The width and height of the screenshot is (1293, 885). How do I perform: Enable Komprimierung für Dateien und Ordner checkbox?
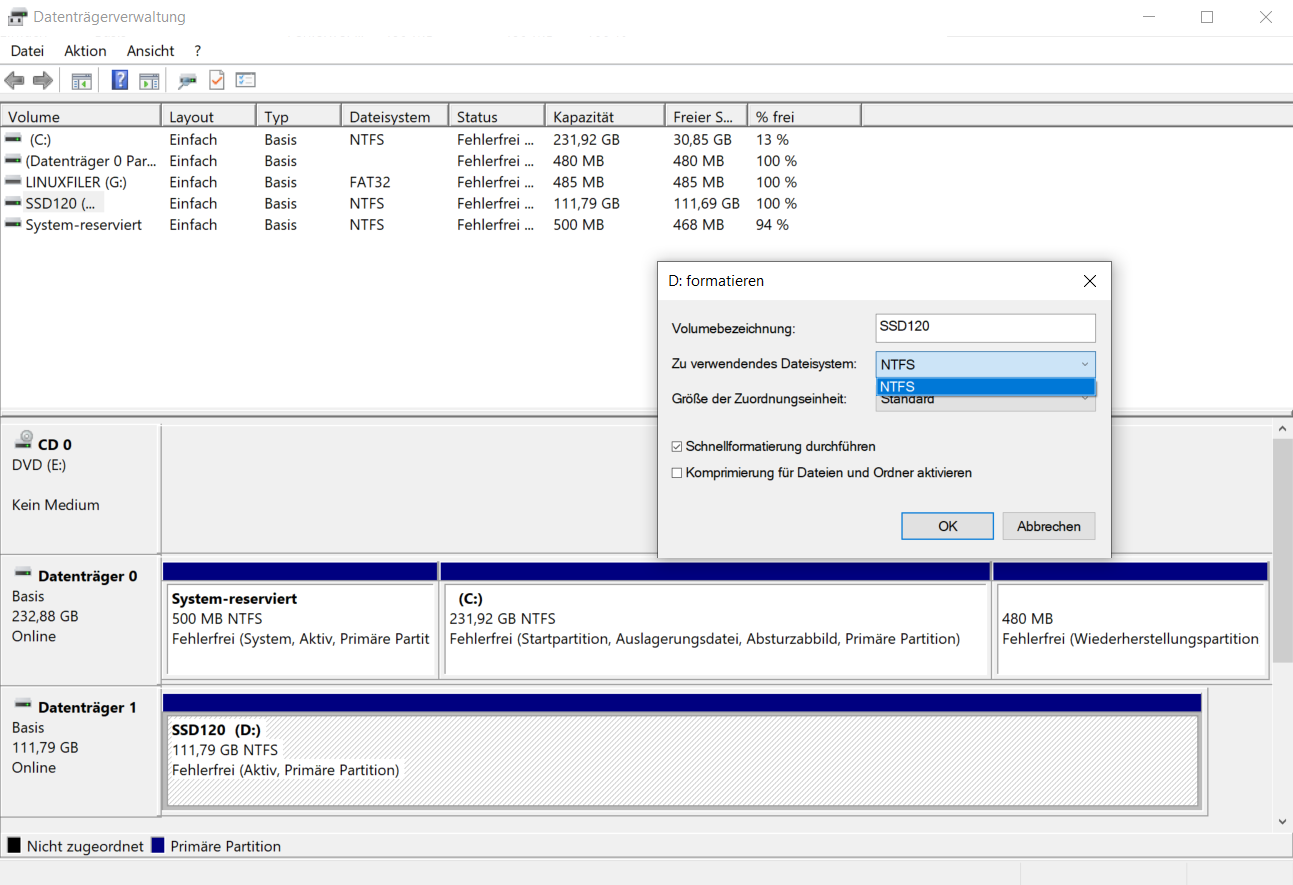(677, 473)
